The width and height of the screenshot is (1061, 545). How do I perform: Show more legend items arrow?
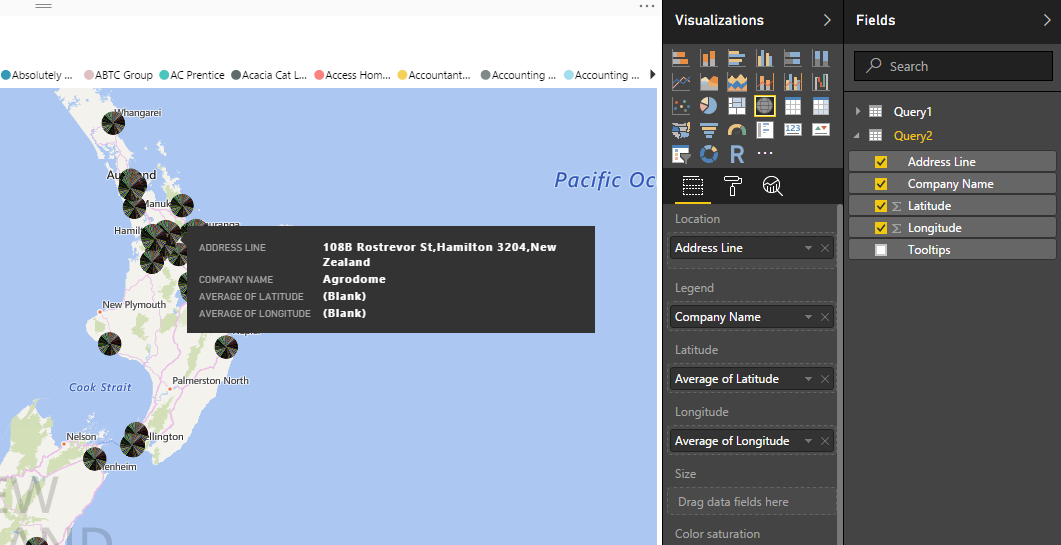coord(653,74)
